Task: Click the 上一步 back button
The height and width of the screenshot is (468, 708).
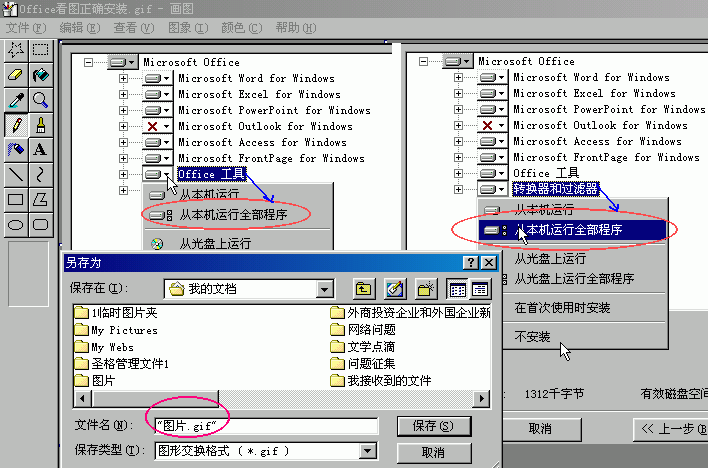Action: tap(671, 429)
